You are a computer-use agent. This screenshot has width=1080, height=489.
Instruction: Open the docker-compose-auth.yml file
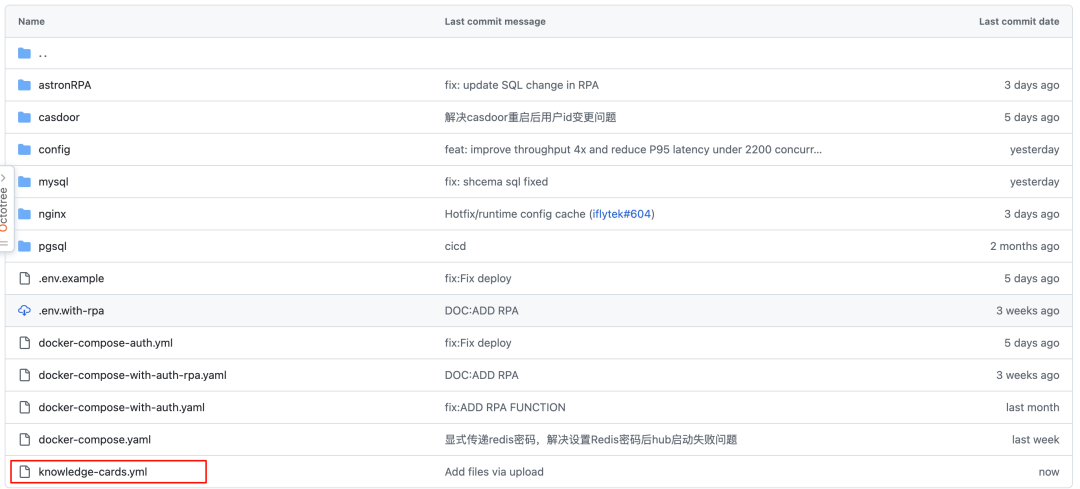(105, 343)
